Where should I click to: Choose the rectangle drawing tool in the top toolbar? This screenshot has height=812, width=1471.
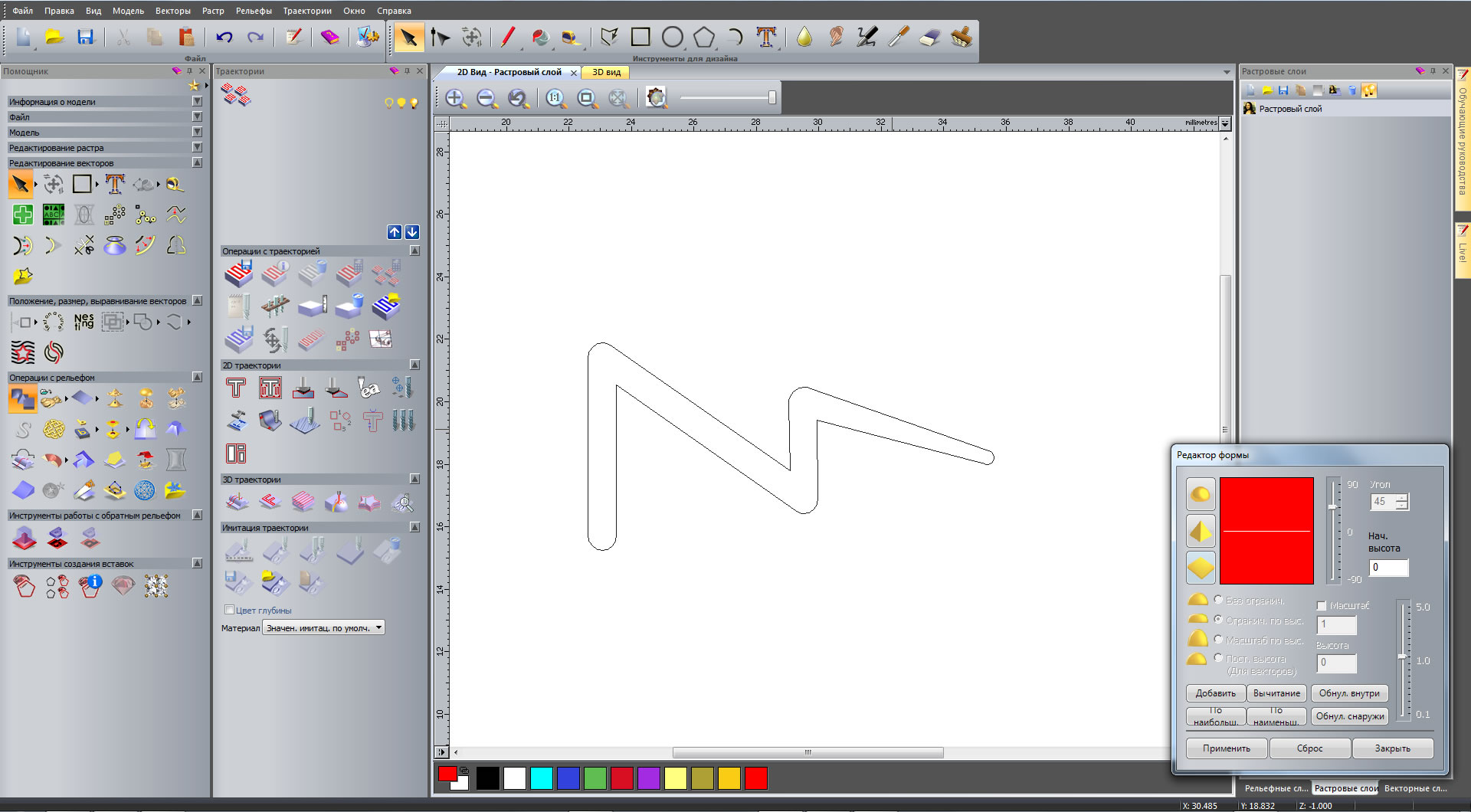point(640,37)
